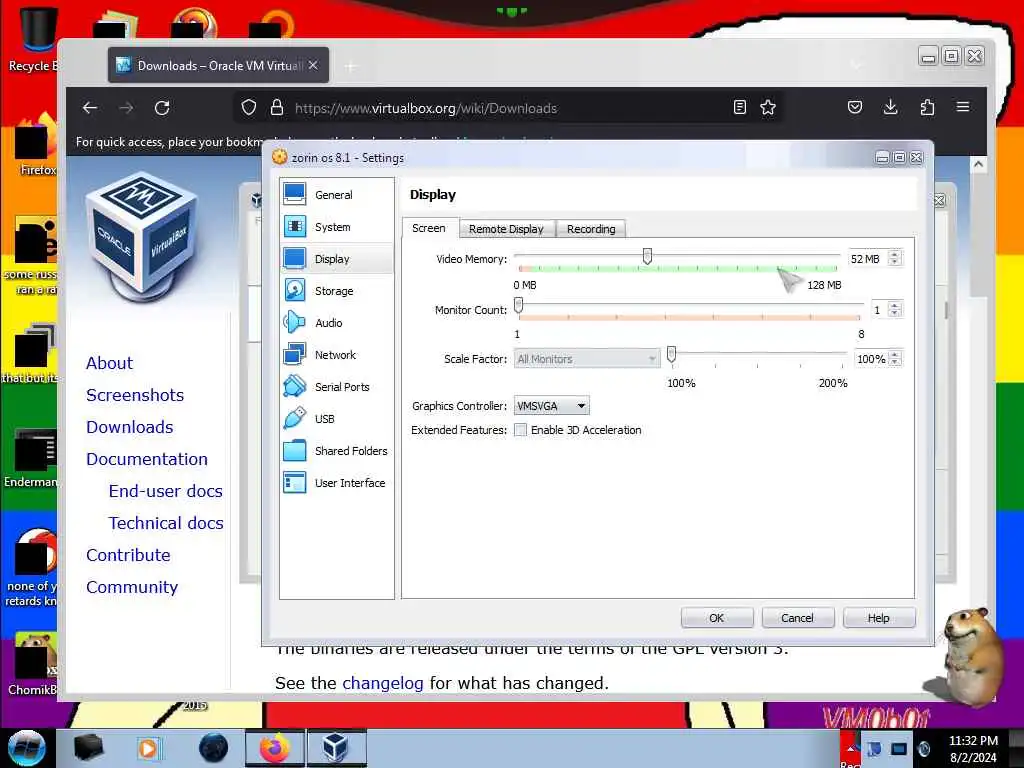Click the Help button
The height and width of the screenshot is (768, 1024).
tap(878, 618)
